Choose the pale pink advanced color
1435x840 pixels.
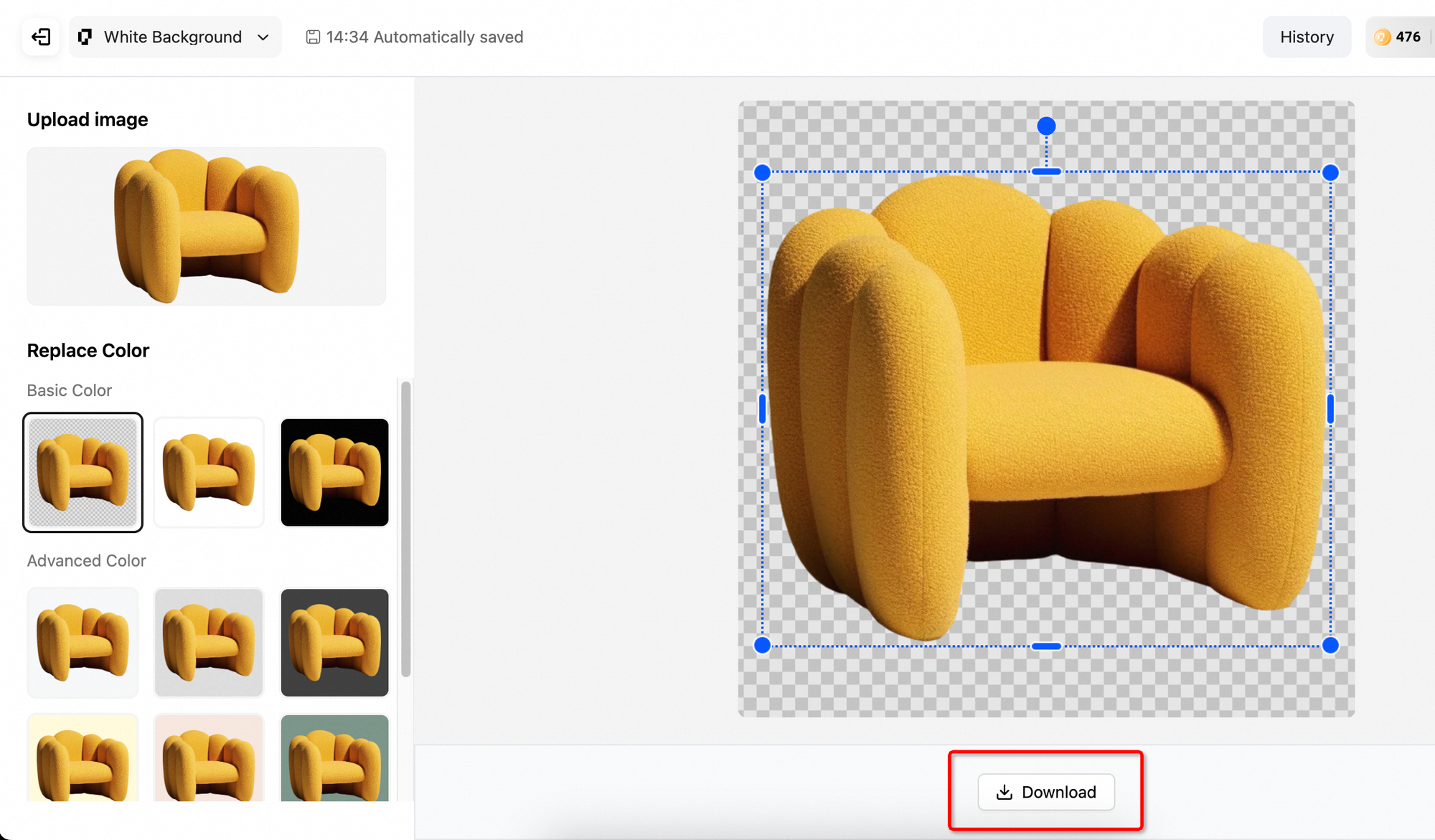pos(209,758)
